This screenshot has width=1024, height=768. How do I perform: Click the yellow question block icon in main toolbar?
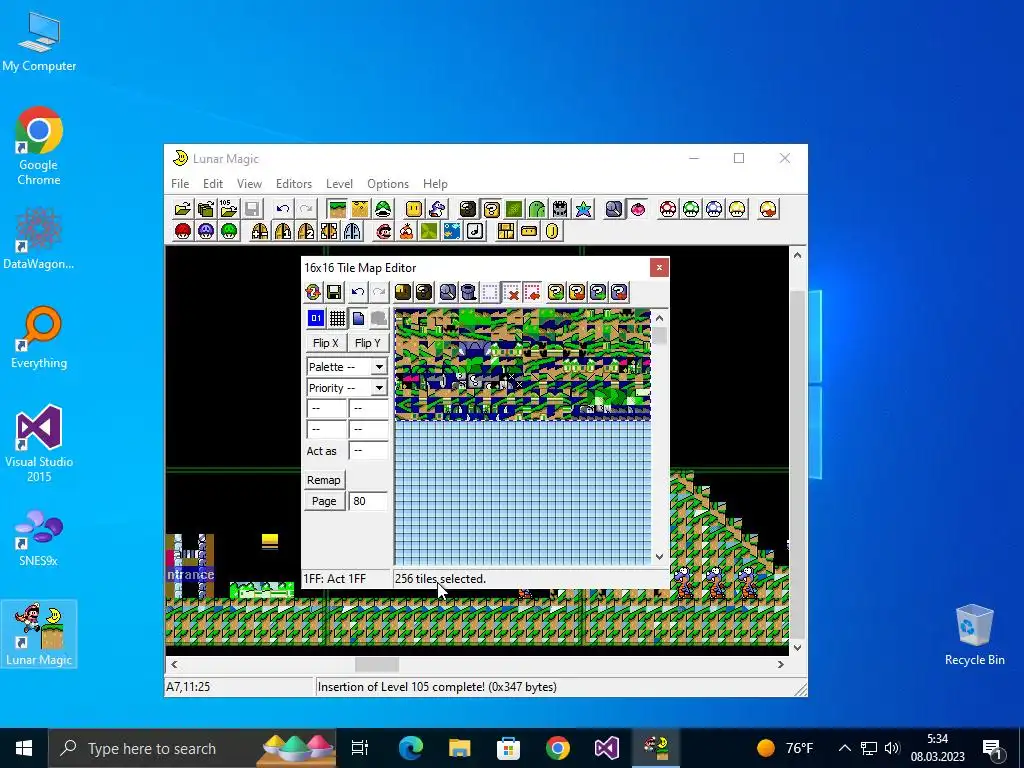pyautogui.click(x=491, y=209)
